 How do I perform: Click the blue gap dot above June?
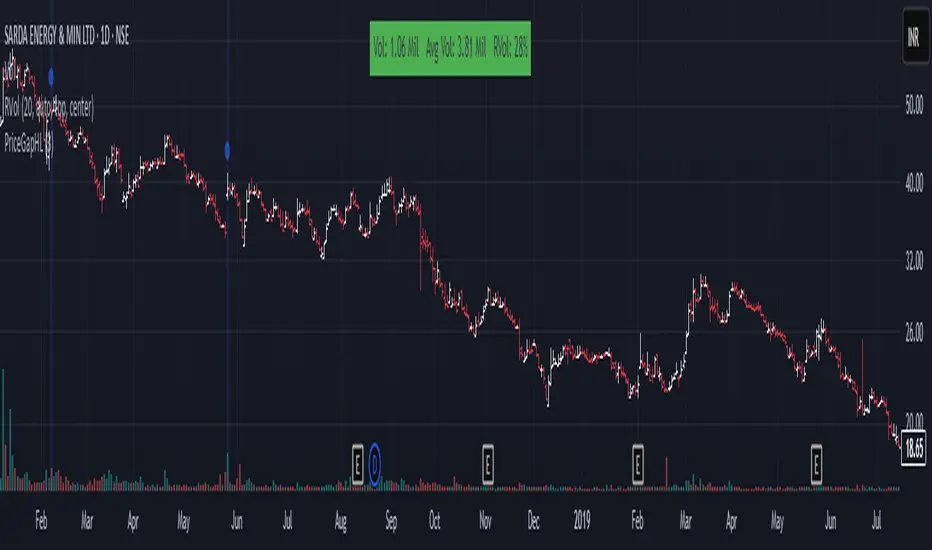coord(227,151)
